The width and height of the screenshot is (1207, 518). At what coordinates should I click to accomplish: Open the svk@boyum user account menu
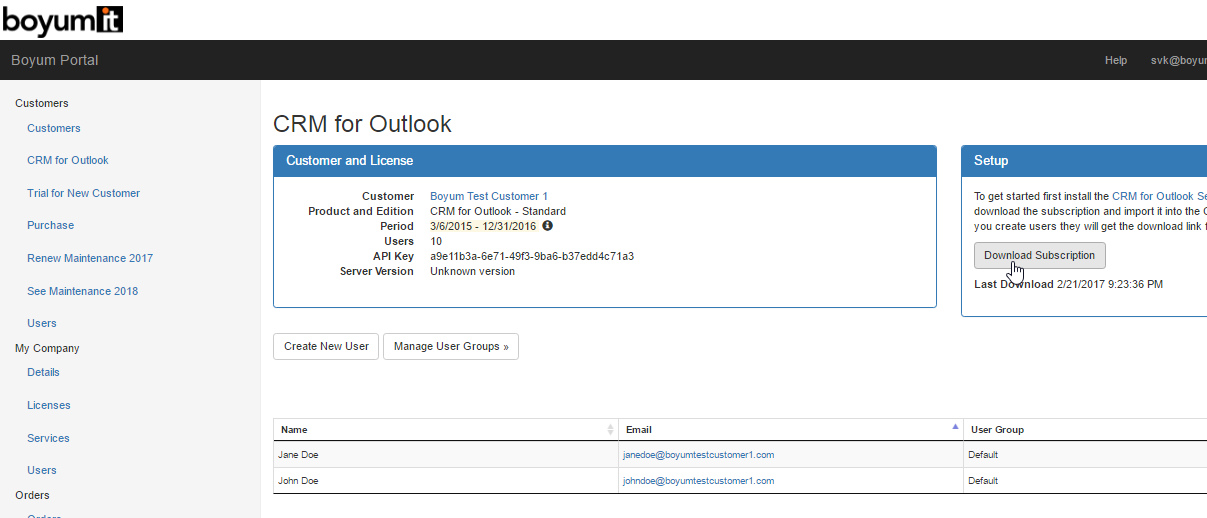coord(1178,60)
